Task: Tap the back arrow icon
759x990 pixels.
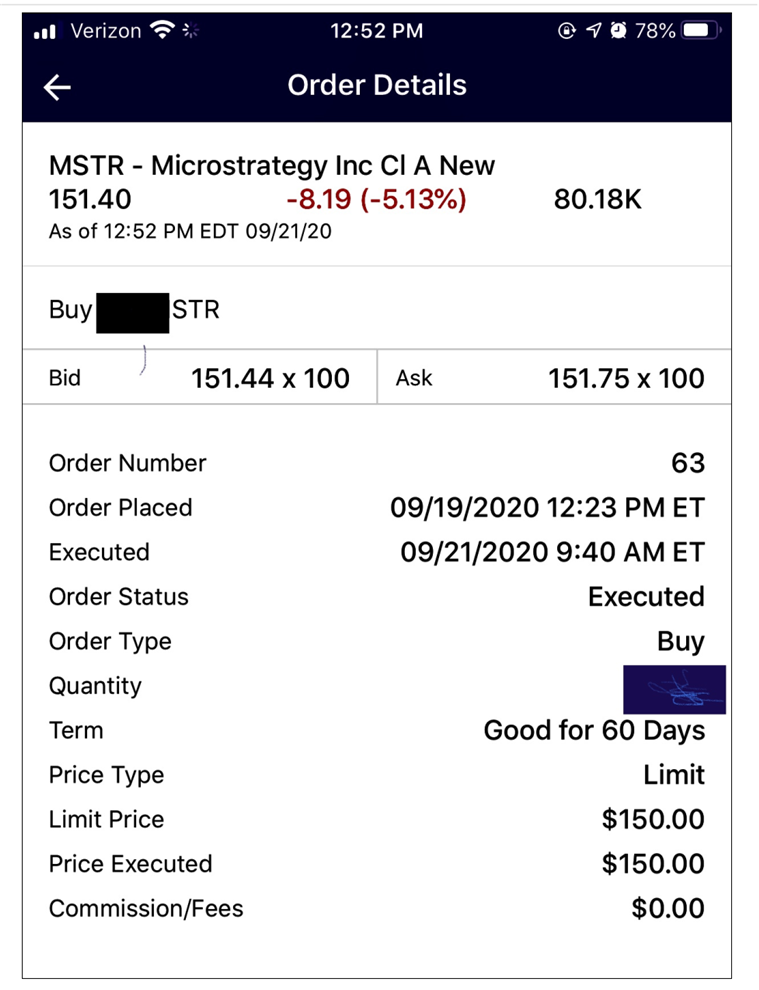Action: [x=58, y=87]
